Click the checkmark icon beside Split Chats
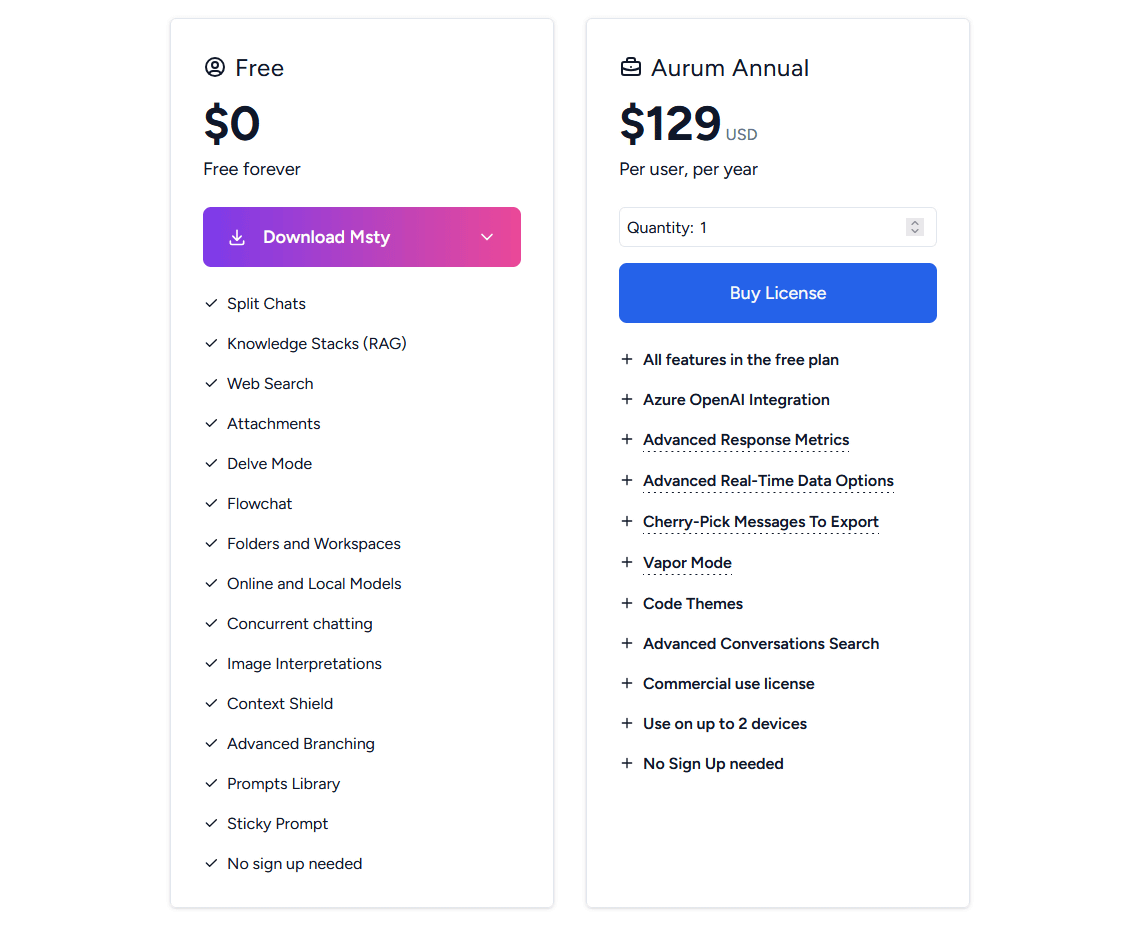Screen dimensions: 1134x934 (x=211, y=303)
